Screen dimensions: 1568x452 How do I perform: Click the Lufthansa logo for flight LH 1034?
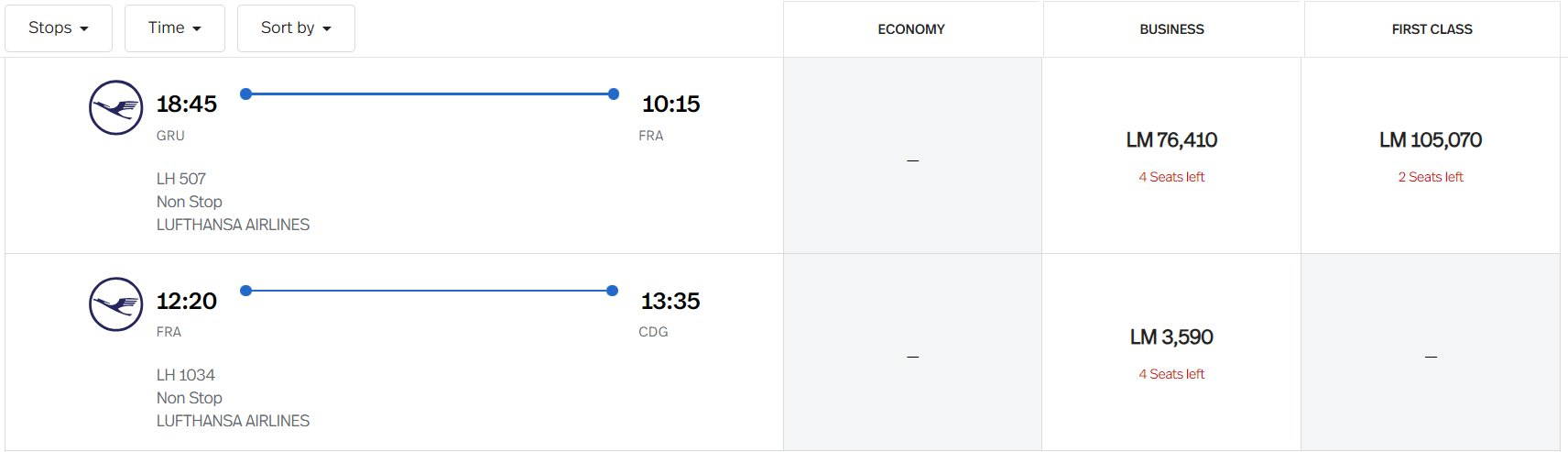[115, 304]
